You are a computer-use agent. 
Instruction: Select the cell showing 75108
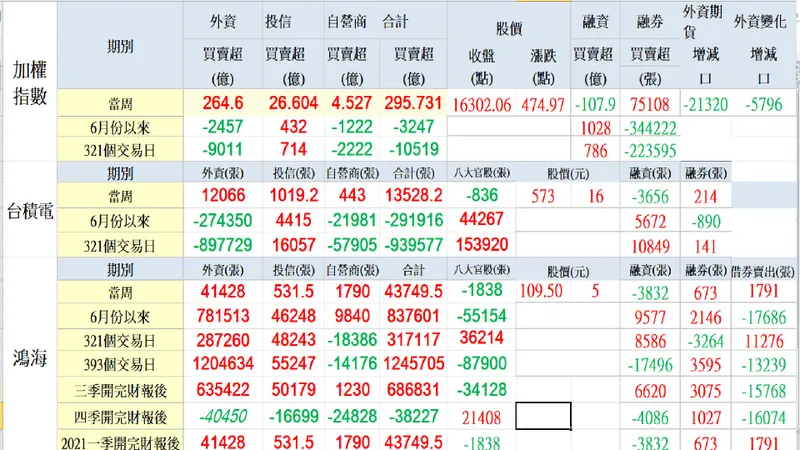(x=649, y=105)
